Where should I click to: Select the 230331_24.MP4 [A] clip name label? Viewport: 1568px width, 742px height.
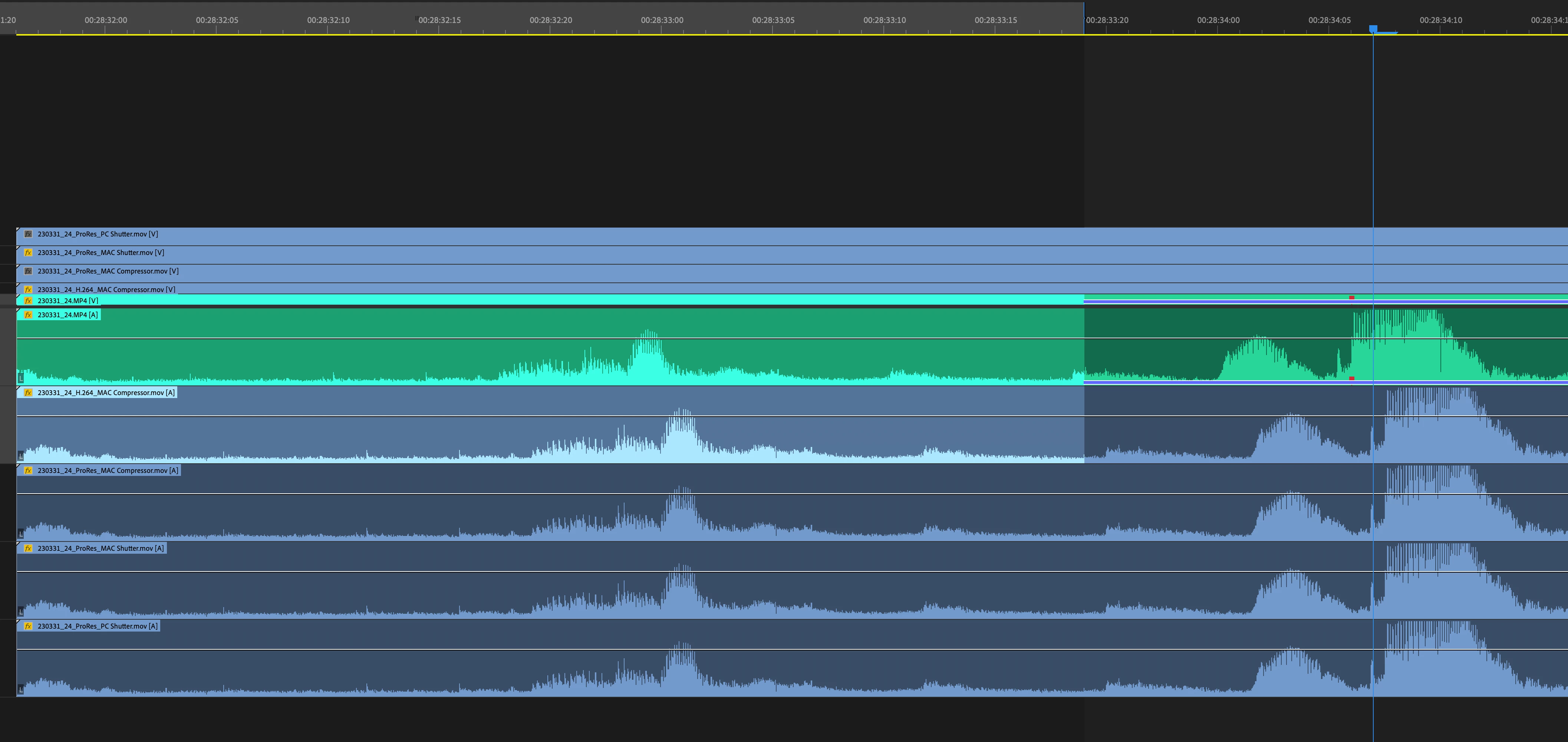coord(67,315)
